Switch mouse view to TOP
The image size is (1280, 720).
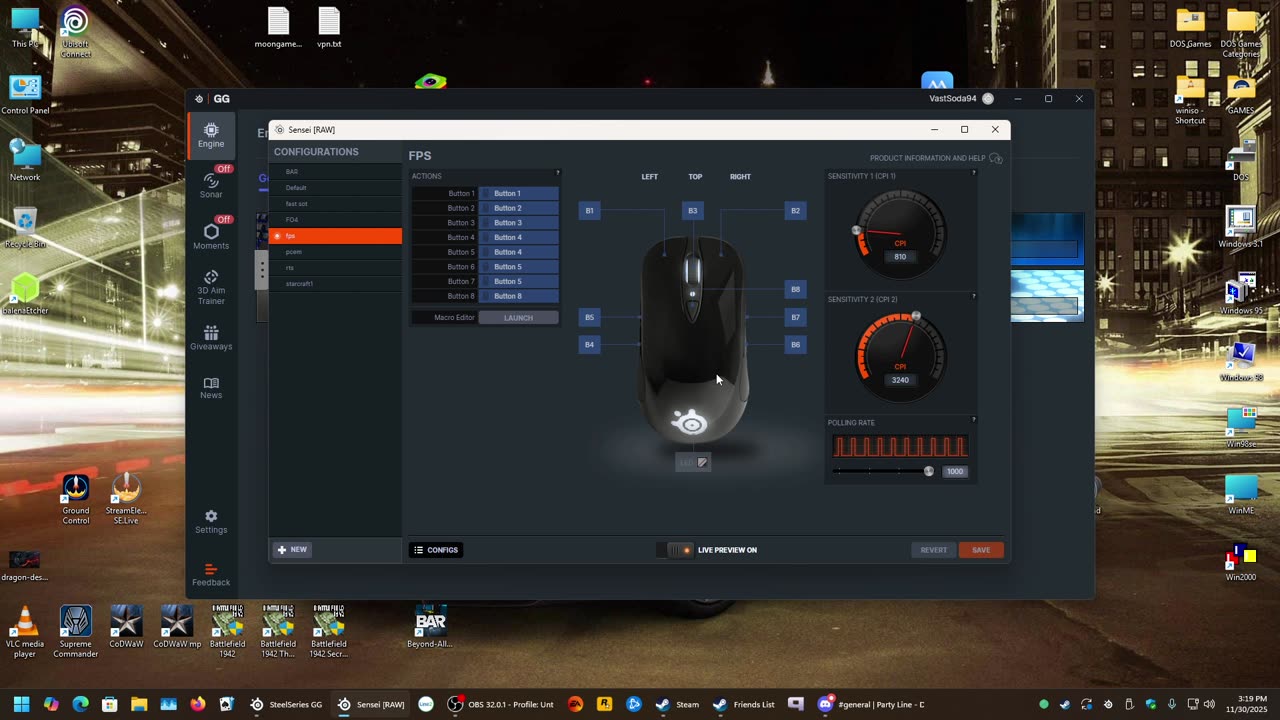tap(695, 177)
